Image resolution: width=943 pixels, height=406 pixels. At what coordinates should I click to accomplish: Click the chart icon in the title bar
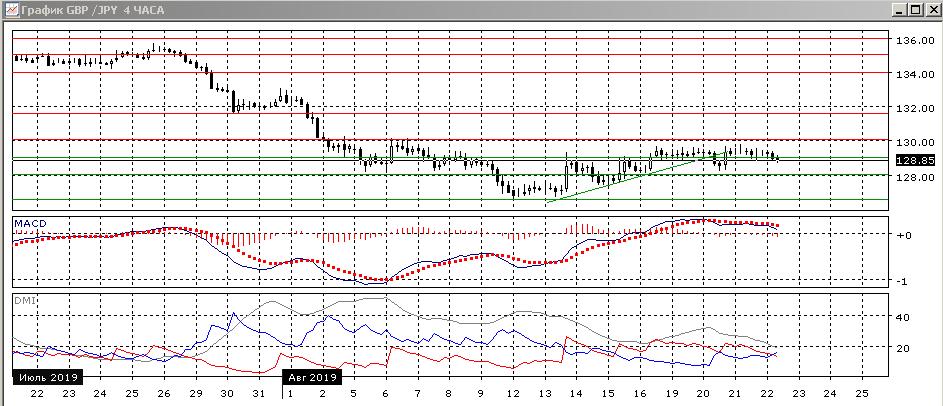9,9
